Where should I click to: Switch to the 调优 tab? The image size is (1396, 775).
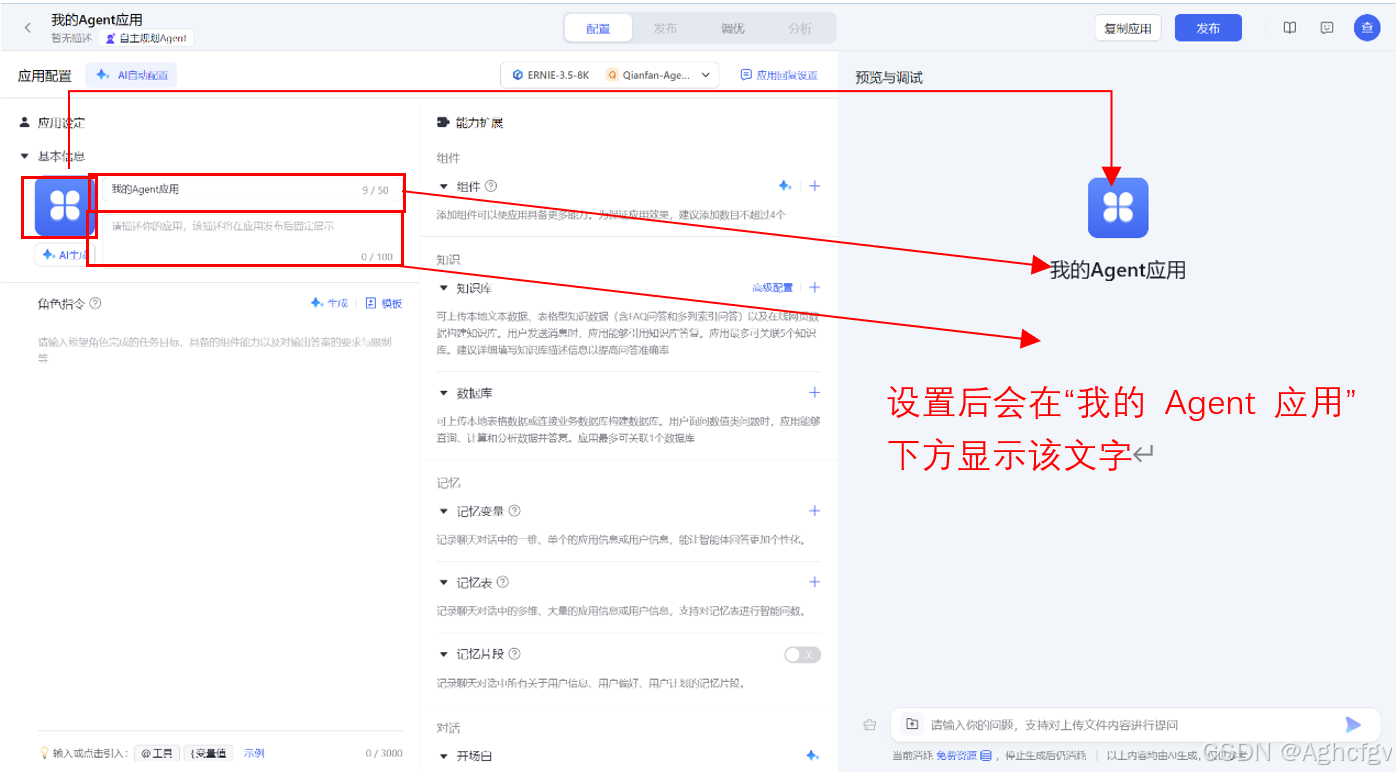(732, 28)
